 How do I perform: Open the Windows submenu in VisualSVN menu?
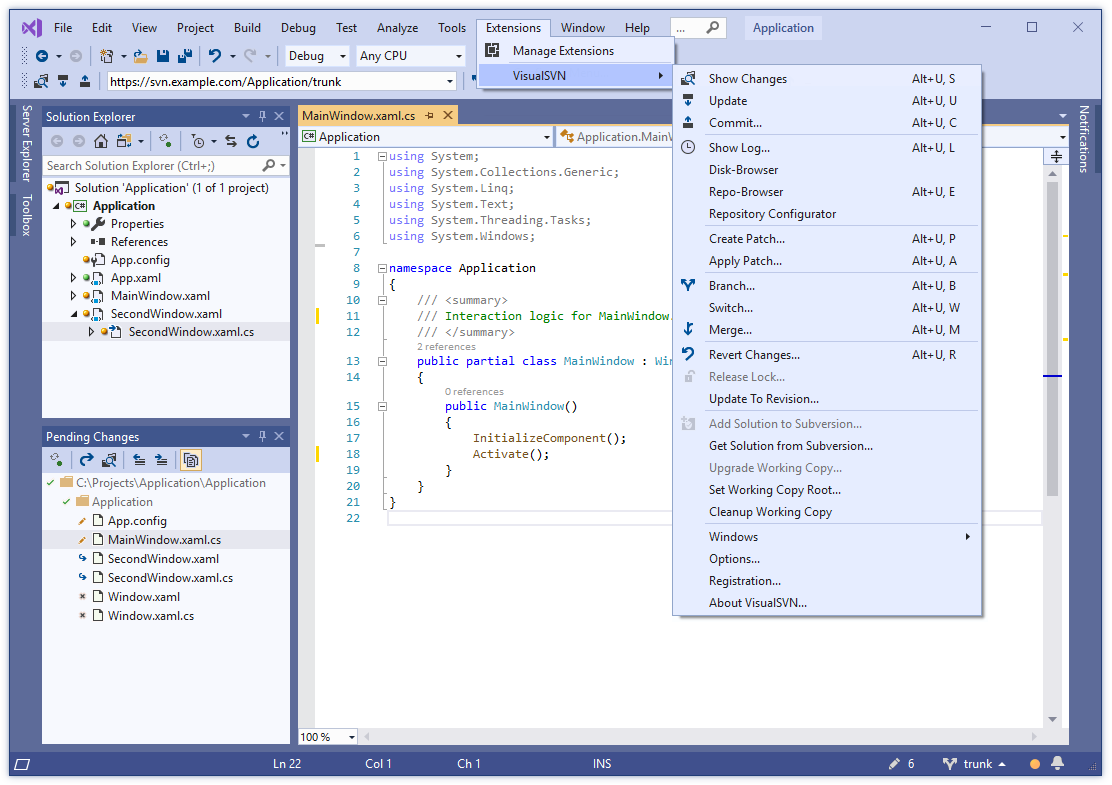click(827, 537)
